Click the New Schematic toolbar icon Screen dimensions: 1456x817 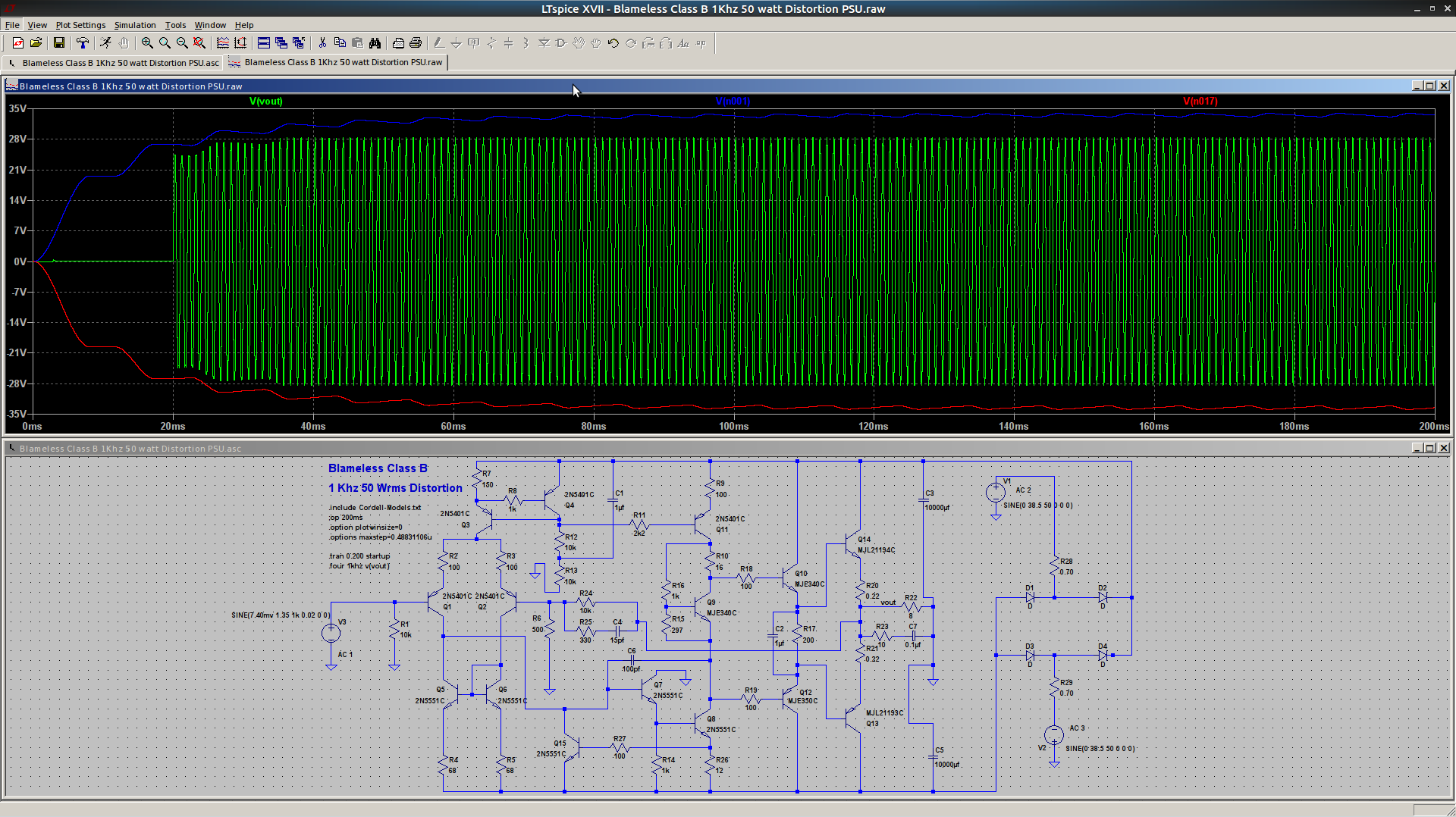coord(18,43)
